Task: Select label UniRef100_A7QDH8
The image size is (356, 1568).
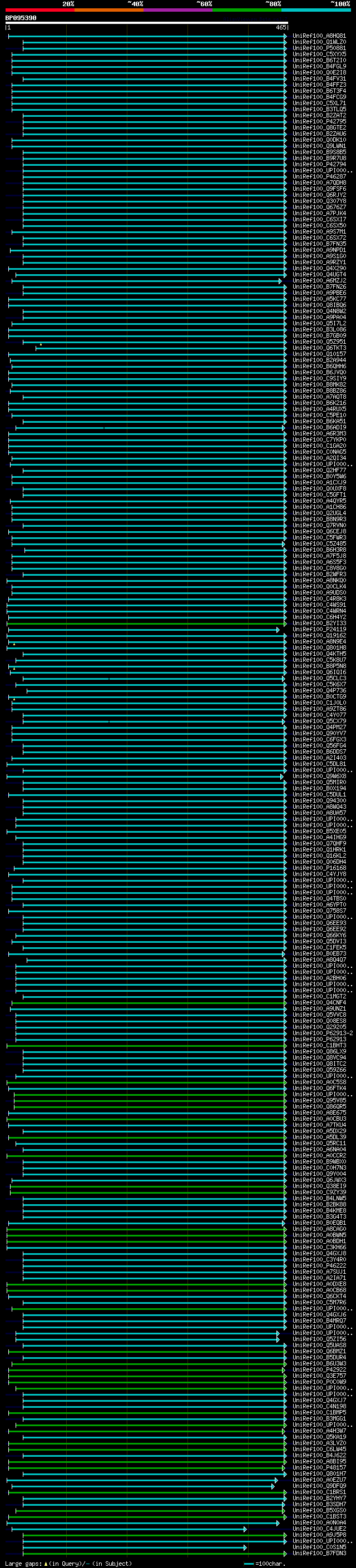Action: coord(319,182)
